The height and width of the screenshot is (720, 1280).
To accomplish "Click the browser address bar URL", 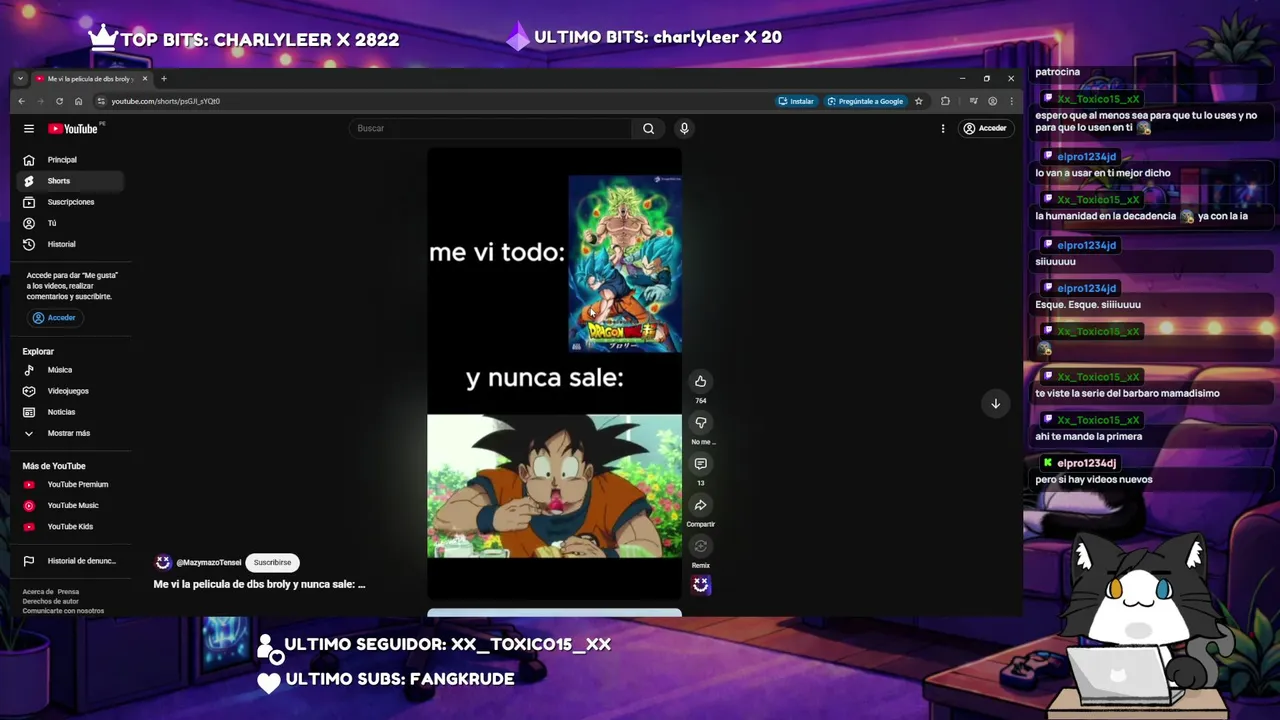I will point(165,101).
